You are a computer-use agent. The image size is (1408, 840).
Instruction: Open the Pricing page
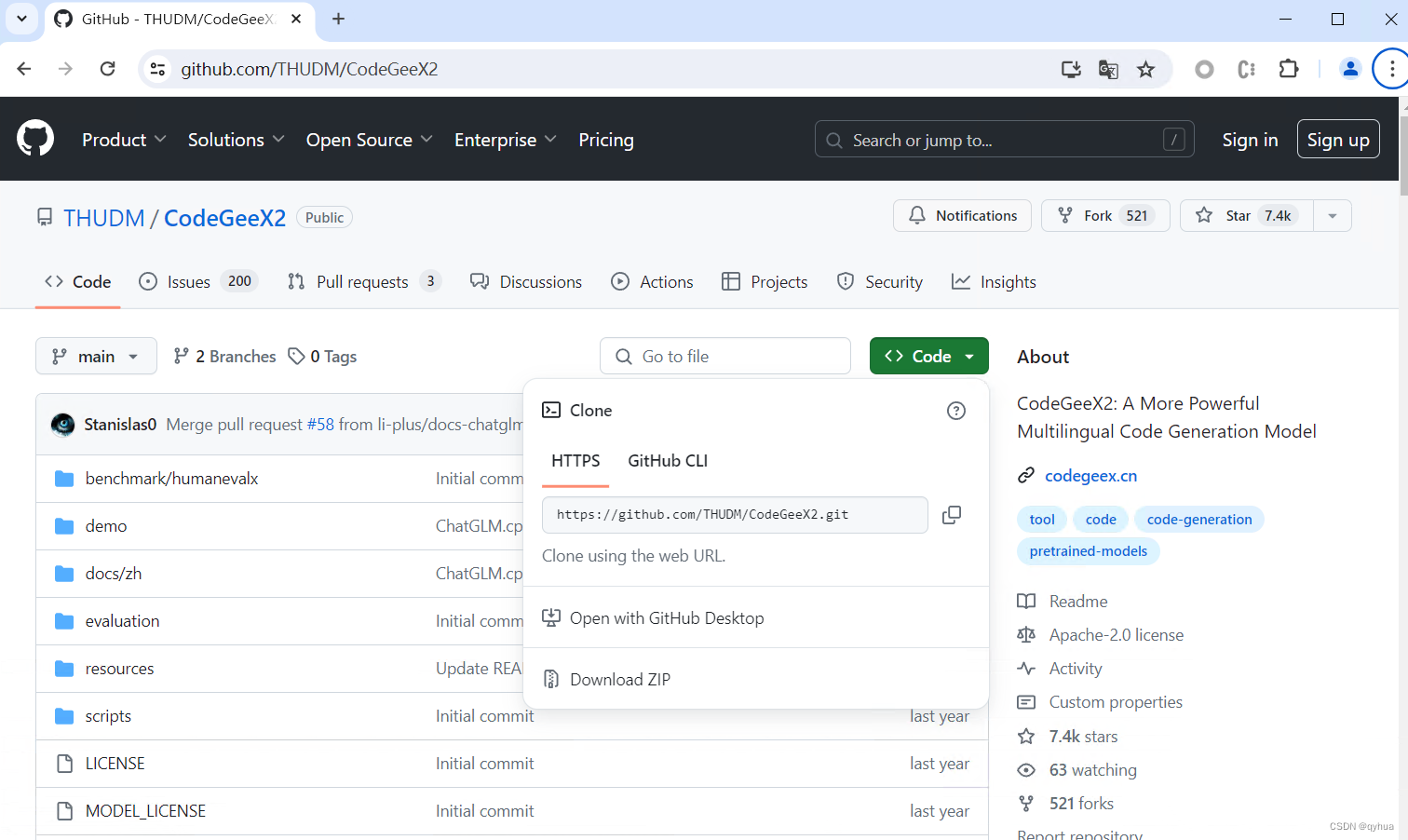(x=606, y=140)
